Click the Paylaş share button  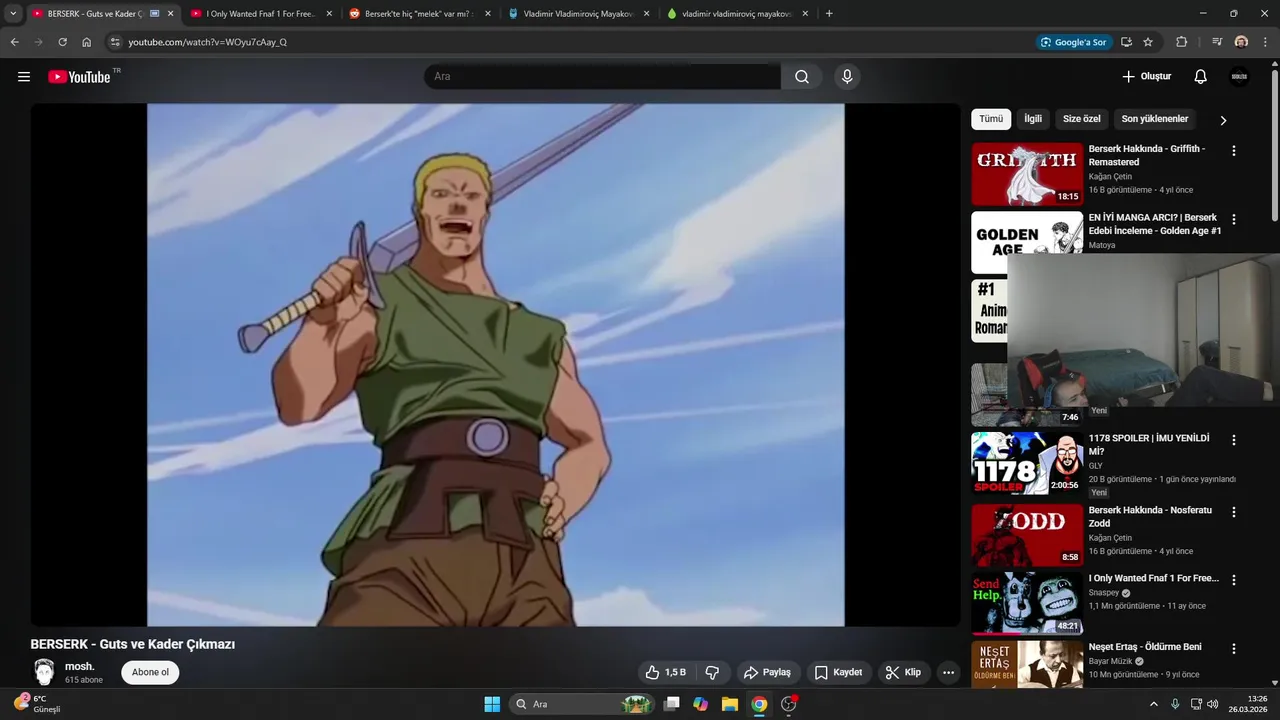tap(767, 673)
